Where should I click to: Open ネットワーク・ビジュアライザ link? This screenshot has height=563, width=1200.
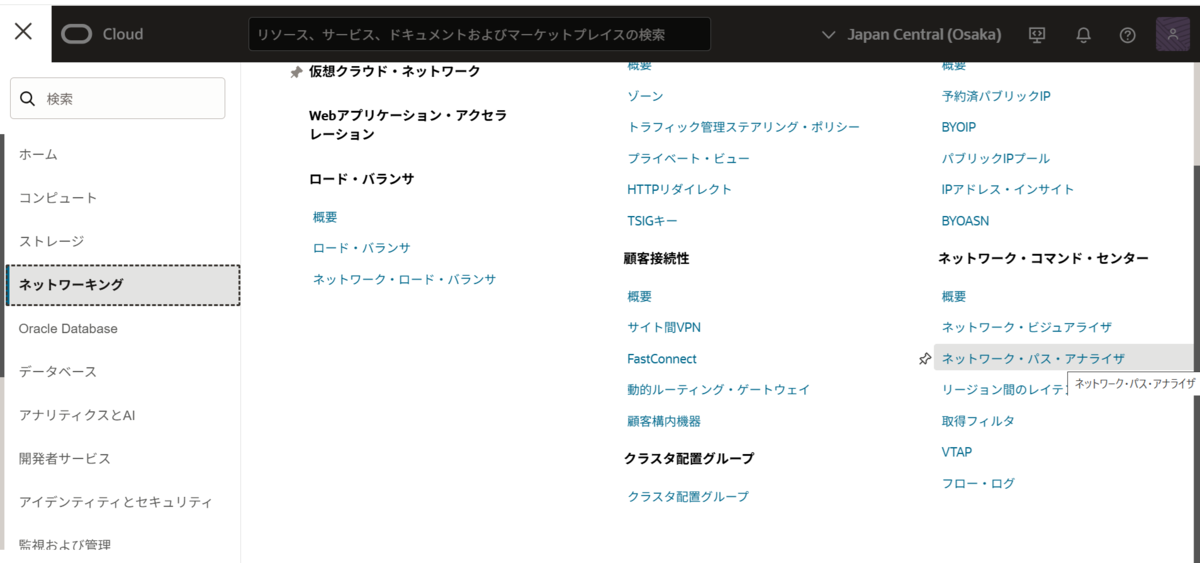pyautogui.click(x=1026, y=328)
